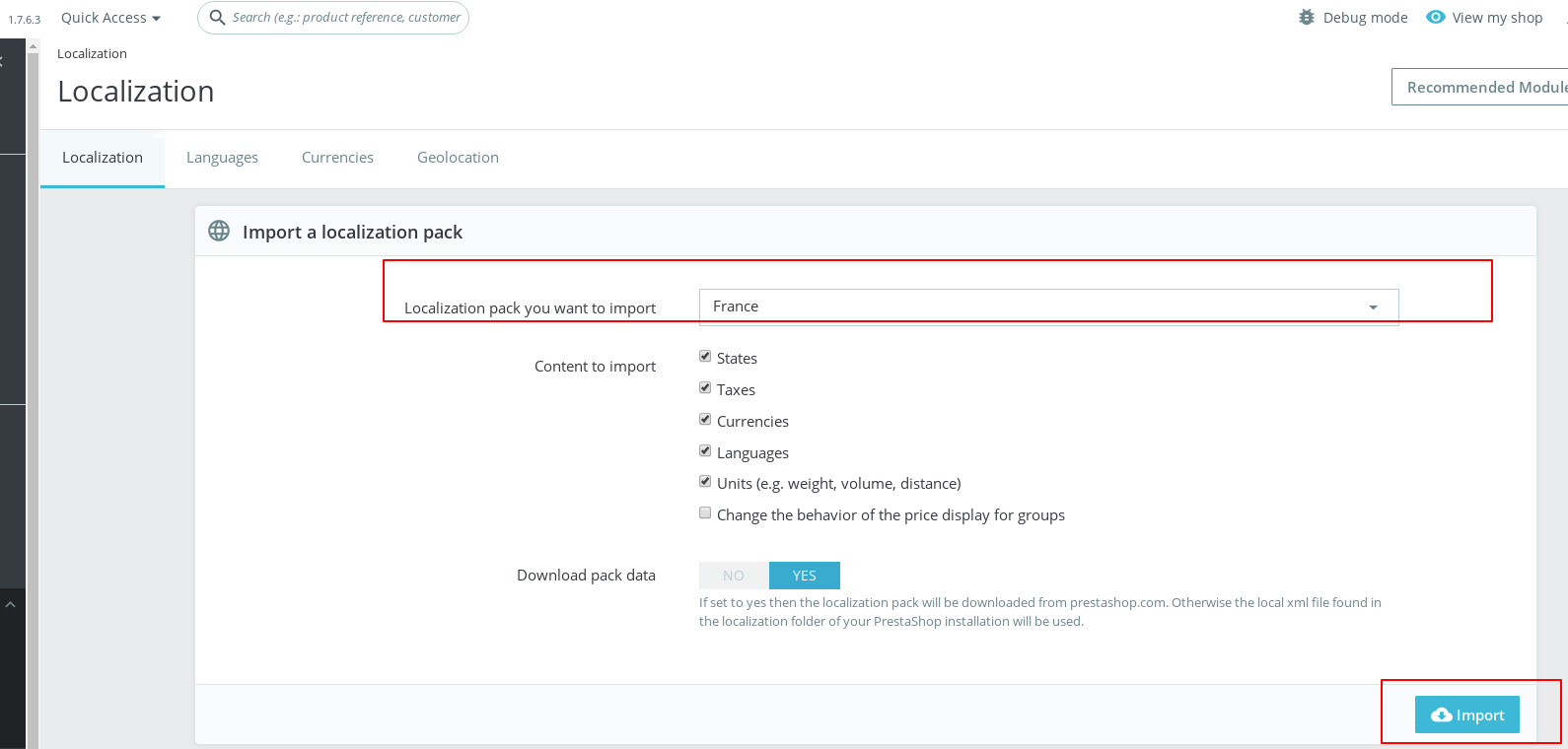Click the globe icon beside Import a localization pack
The width and height of the screenshot is (1568, 749).
[x=219, y=232]
